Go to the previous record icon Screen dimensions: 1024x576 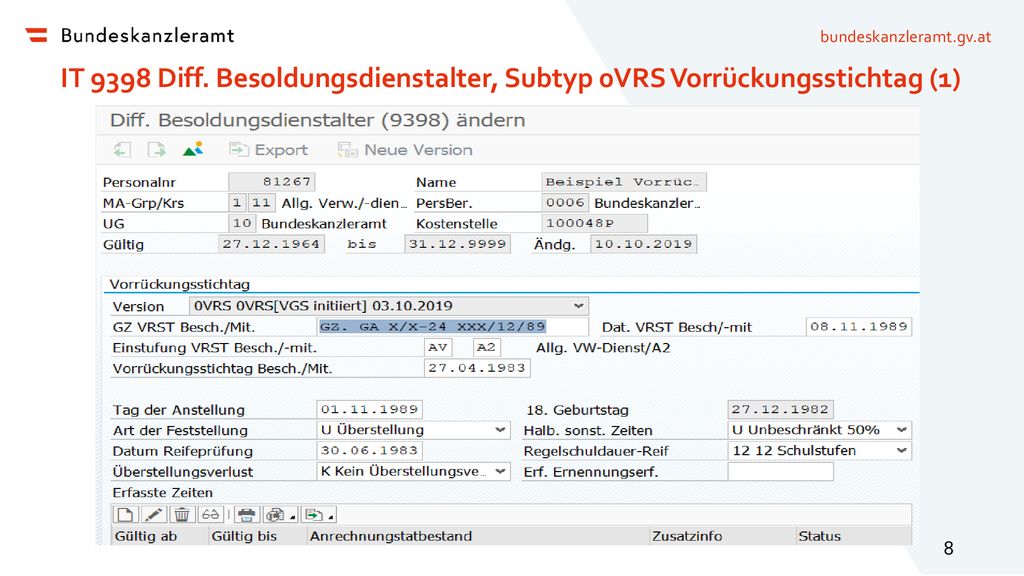[122, 150]
